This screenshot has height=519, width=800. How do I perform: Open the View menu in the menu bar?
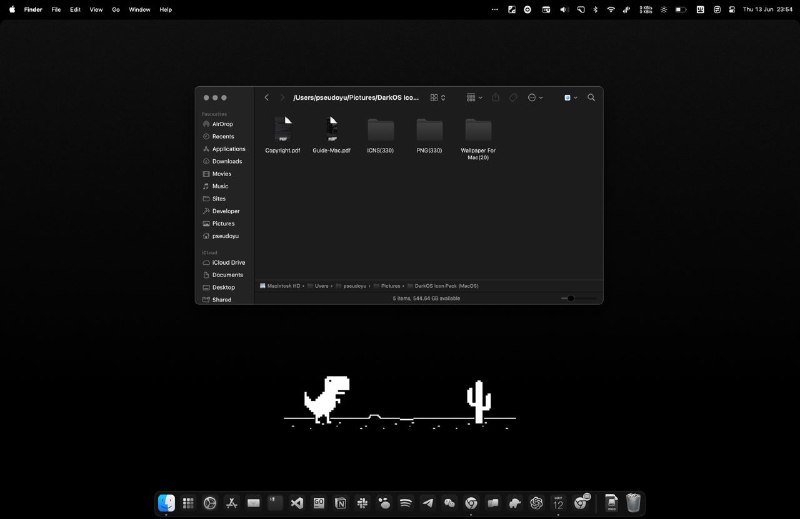[96, 9]
